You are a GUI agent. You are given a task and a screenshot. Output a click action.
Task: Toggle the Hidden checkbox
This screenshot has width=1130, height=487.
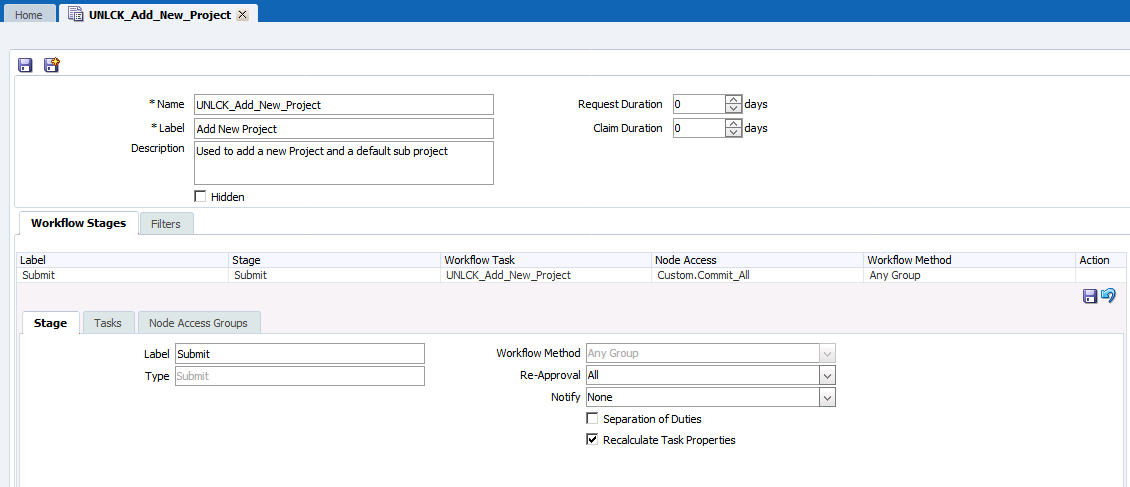tap(200, 197)
